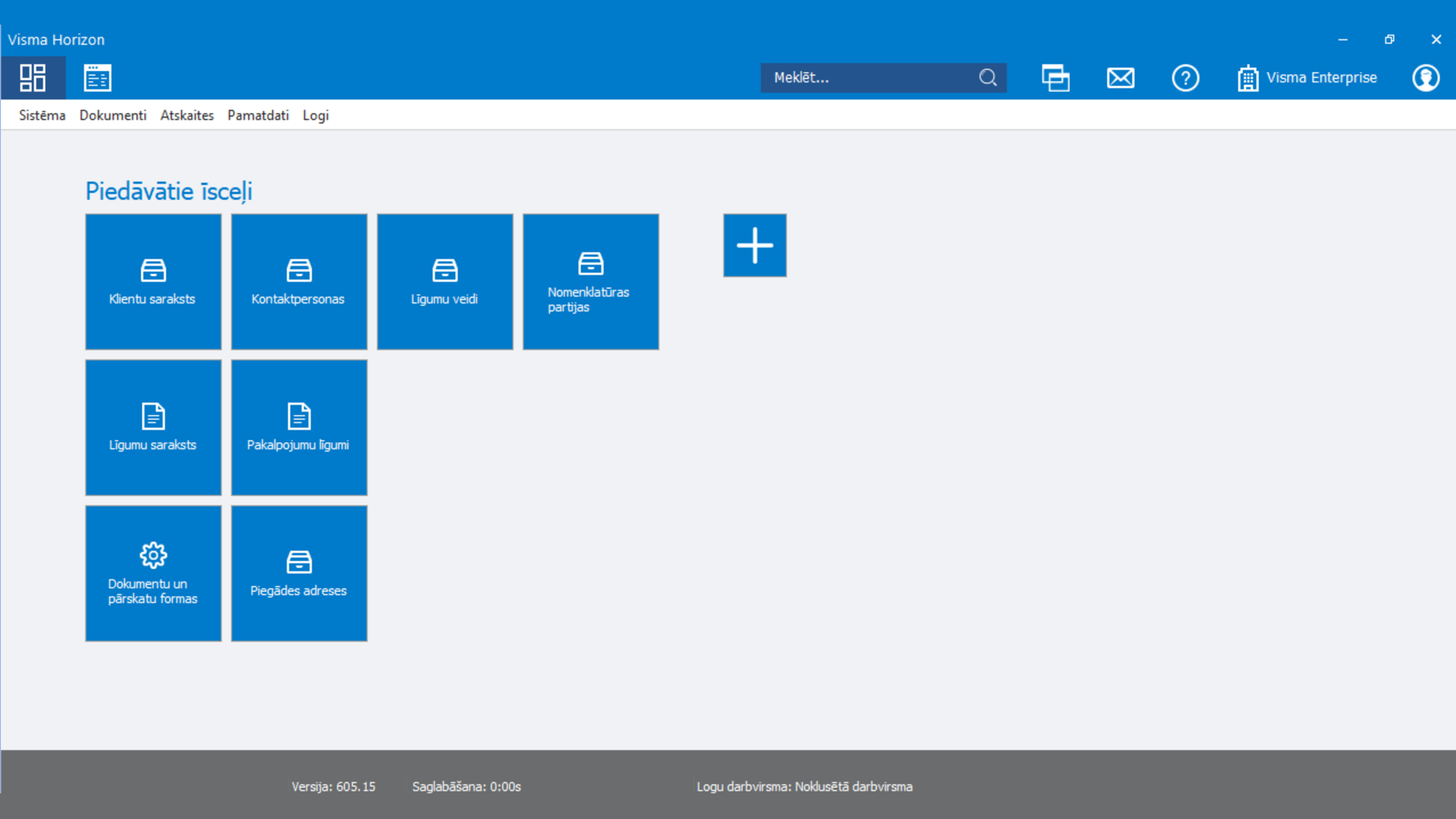Open Dokumentu un pārskatu formas tile

(x=153, y=573)
